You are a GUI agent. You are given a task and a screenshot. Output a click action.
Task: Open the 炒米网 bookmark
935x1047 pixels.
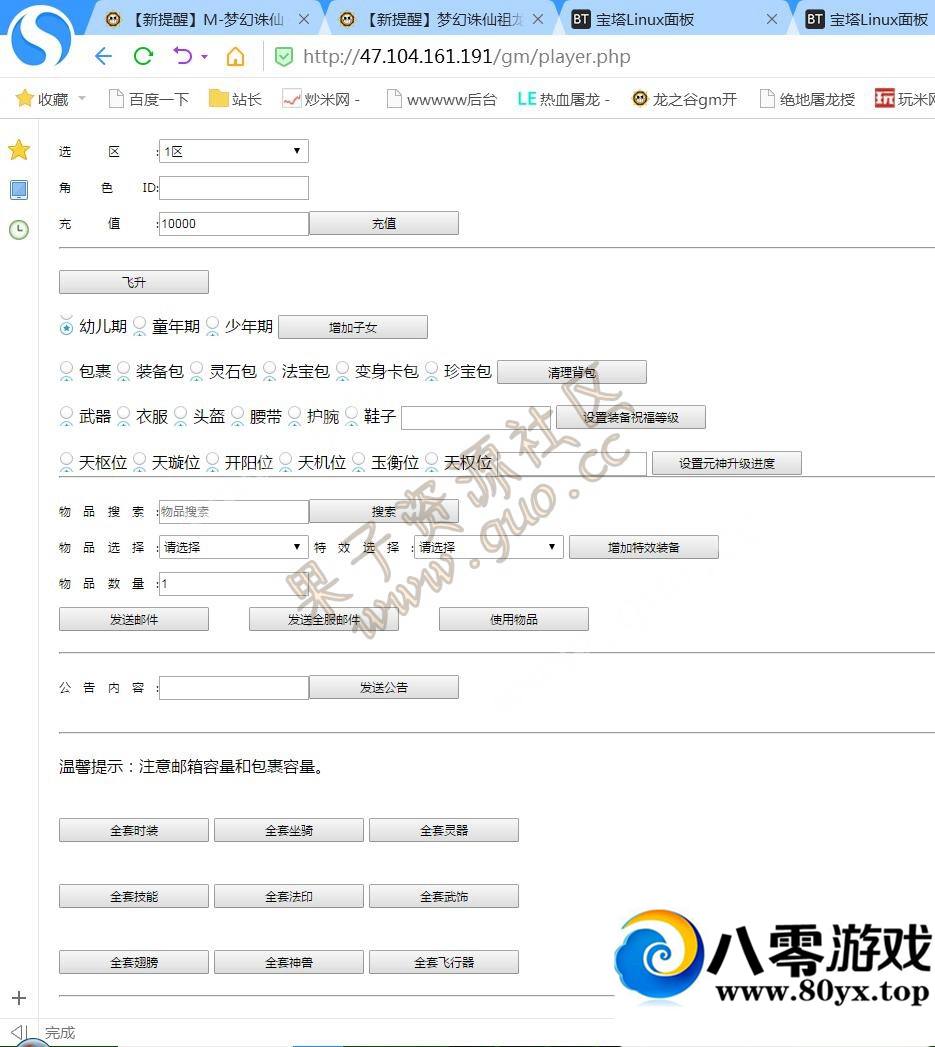point(321,99)
